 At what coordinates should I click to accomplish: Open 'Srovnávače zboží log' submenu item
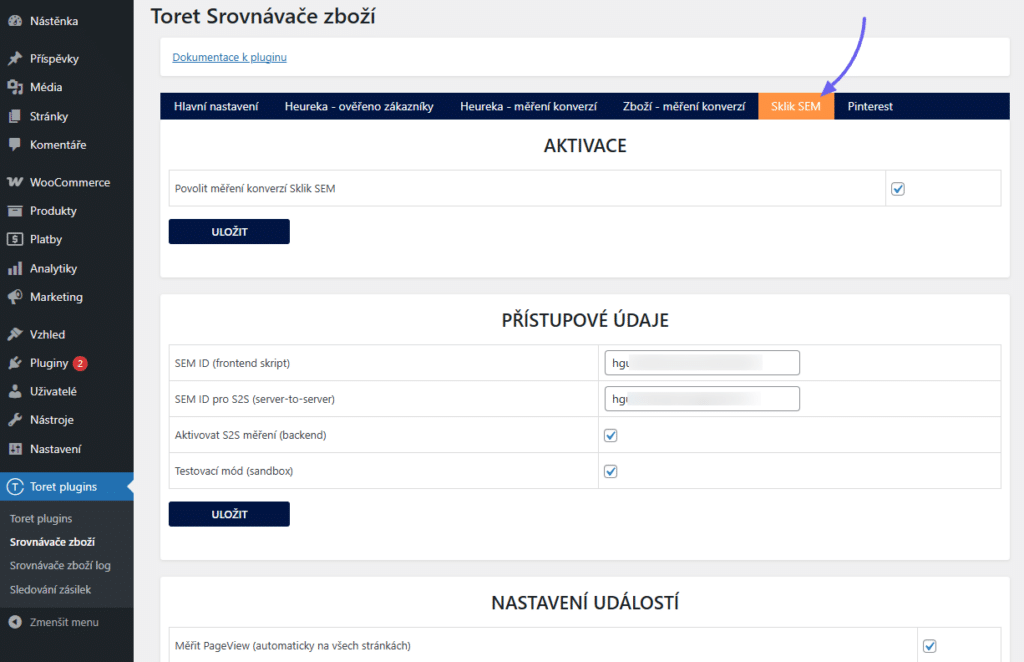(x=61, y=565)
